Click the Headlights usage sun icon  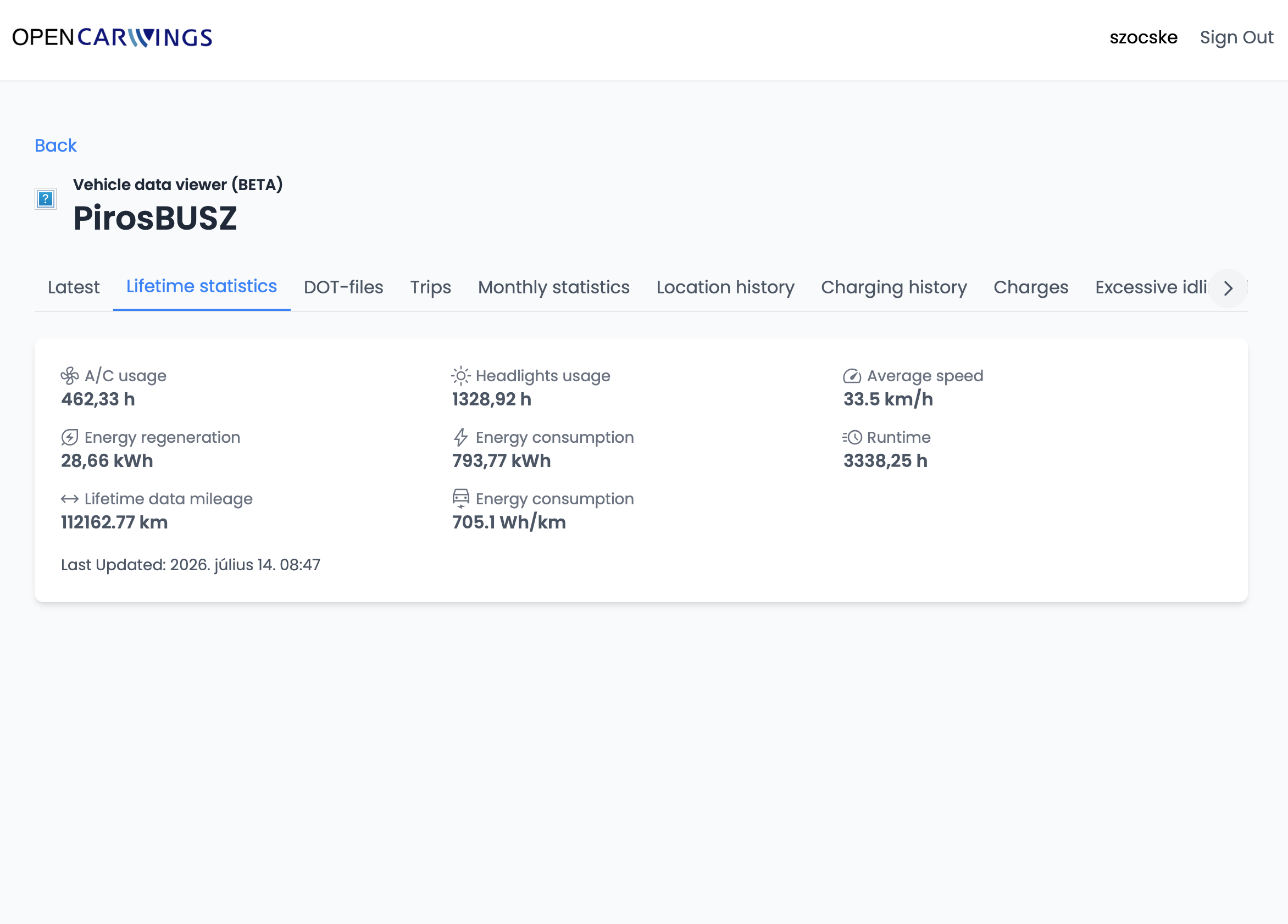coord(460,375)
